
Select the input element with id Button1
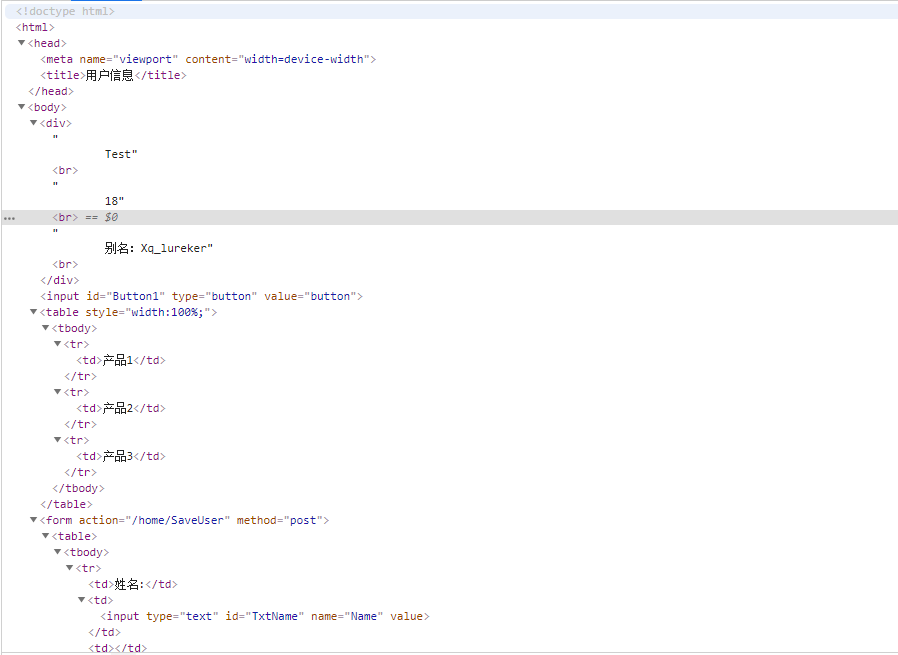pos(200,295)
